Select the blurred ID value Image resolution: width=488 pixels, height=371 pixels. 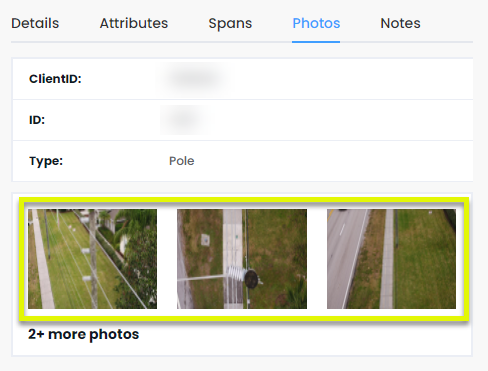[x=185, y=120]
